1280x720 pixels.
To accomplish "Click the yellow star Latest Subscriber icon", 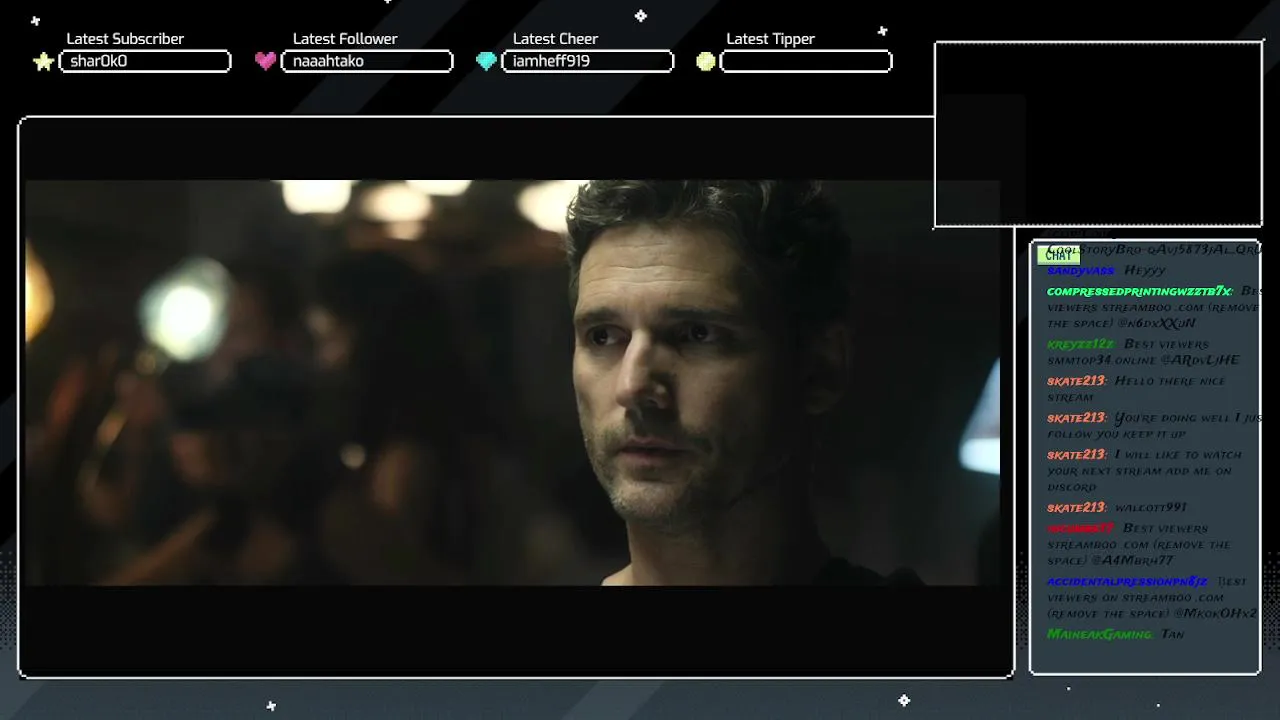I will coord(43,62).
